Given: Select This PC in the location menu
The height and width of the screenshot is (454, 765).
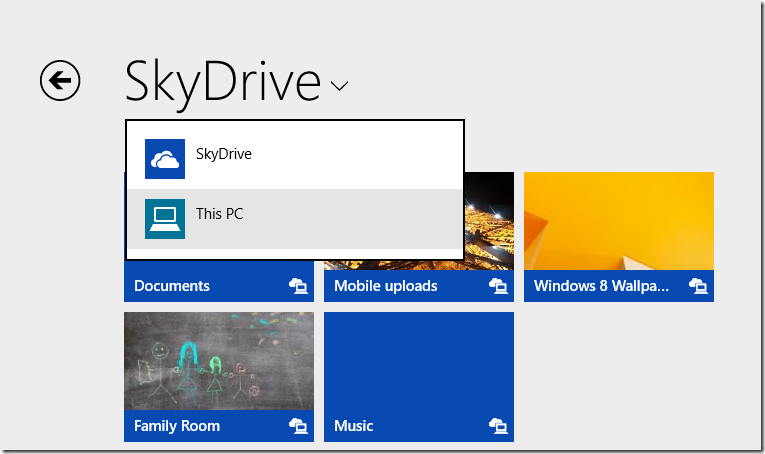Looking at the screenshot, I should click(295, 219).
